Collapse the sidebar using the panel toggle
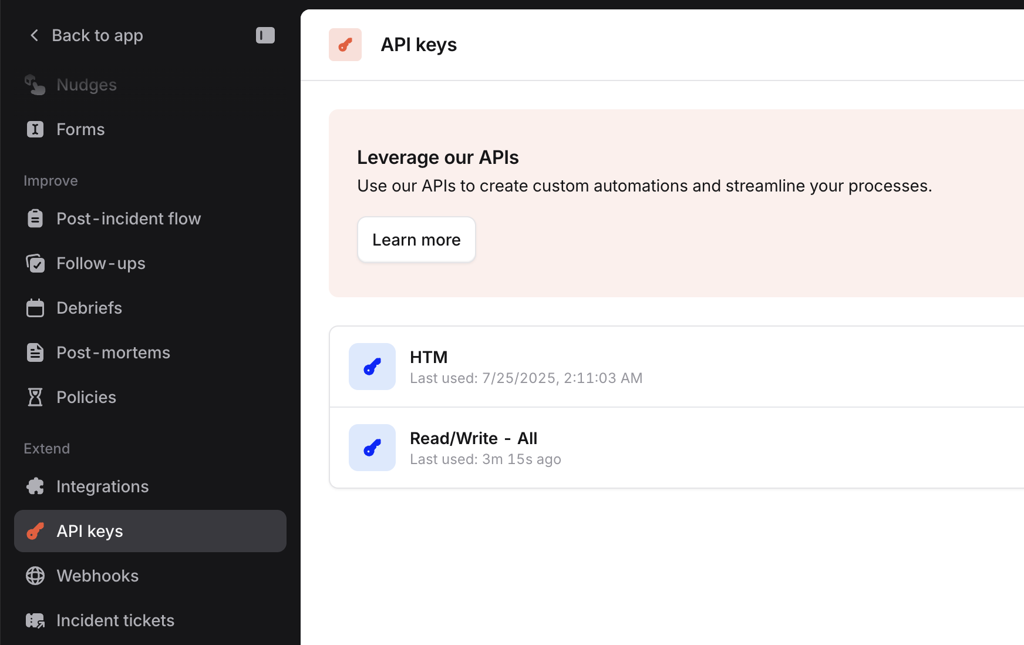This screenshot has width=1024, height=645. [264, 34]
